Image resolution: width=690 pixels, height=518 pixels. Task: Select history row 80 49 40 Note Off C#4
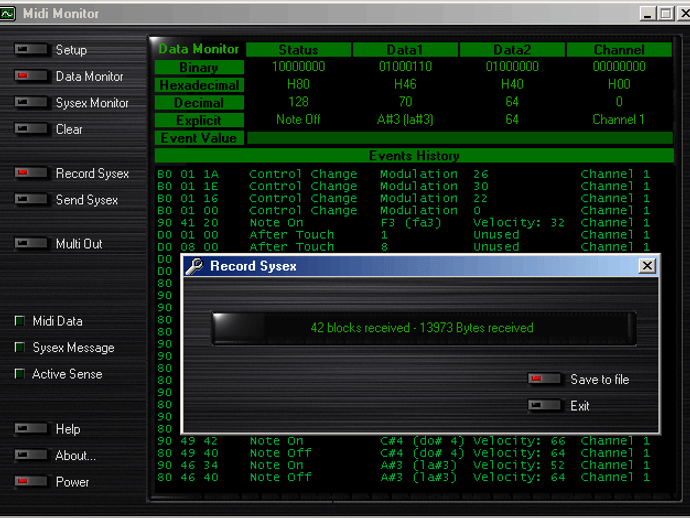tap(404, 453)
